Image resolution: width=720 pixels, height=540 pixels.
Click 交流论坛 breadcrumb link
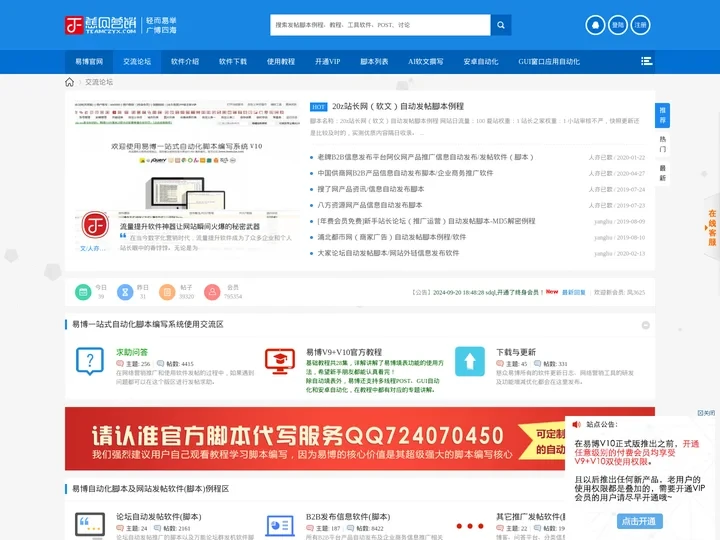pos(99,82)
